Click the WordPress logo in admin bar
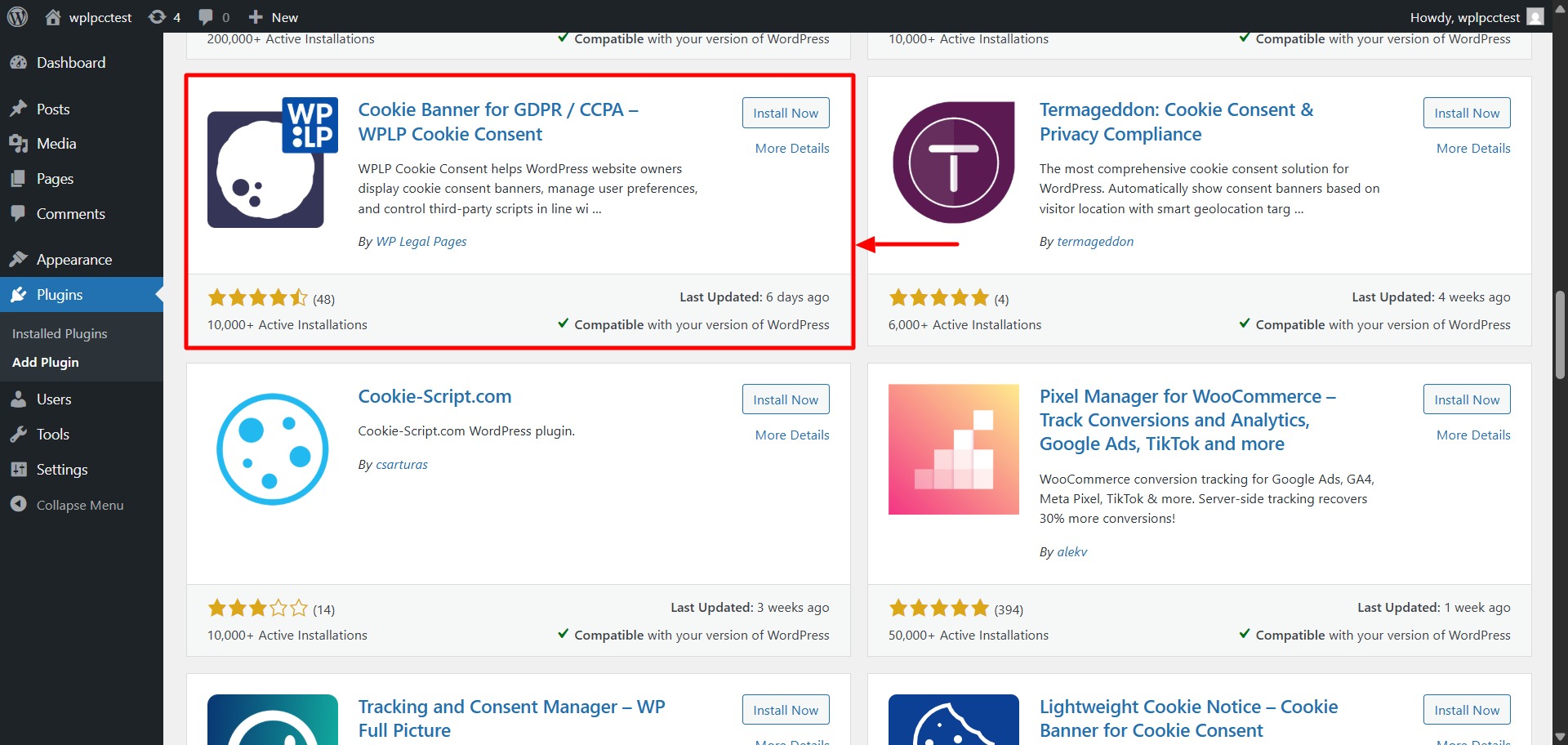Screen dimensions: 1568x745 click(x=17, y=16)
